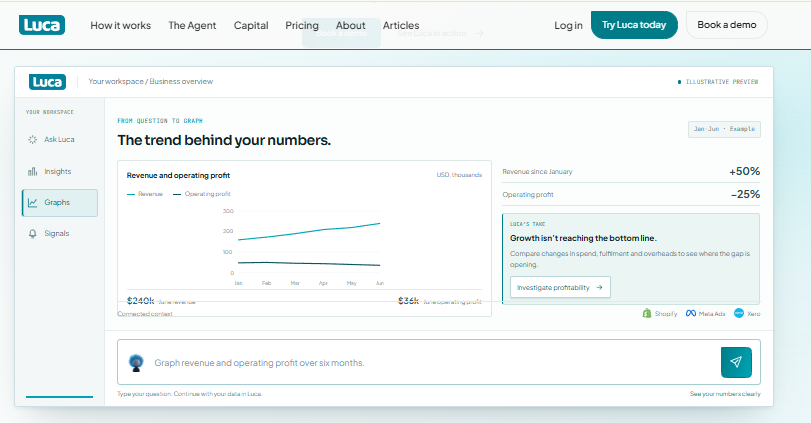811x423 pixels.
Task: Click Revenue since January label
Action: (537, 172)
